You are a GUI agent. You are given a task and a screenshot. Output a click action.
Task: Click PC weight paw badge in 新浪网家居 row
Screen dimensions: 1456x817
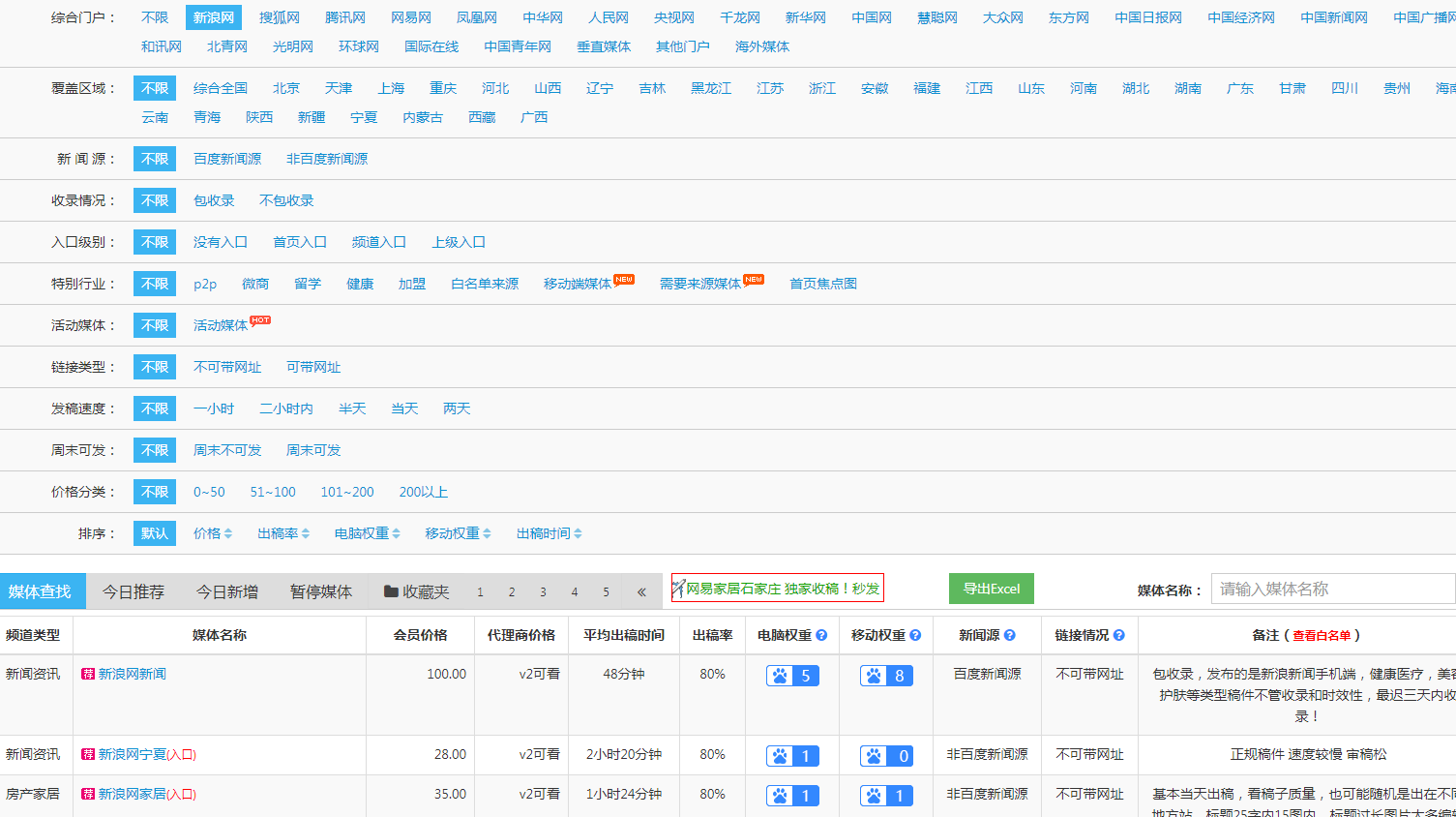point(792,796)
